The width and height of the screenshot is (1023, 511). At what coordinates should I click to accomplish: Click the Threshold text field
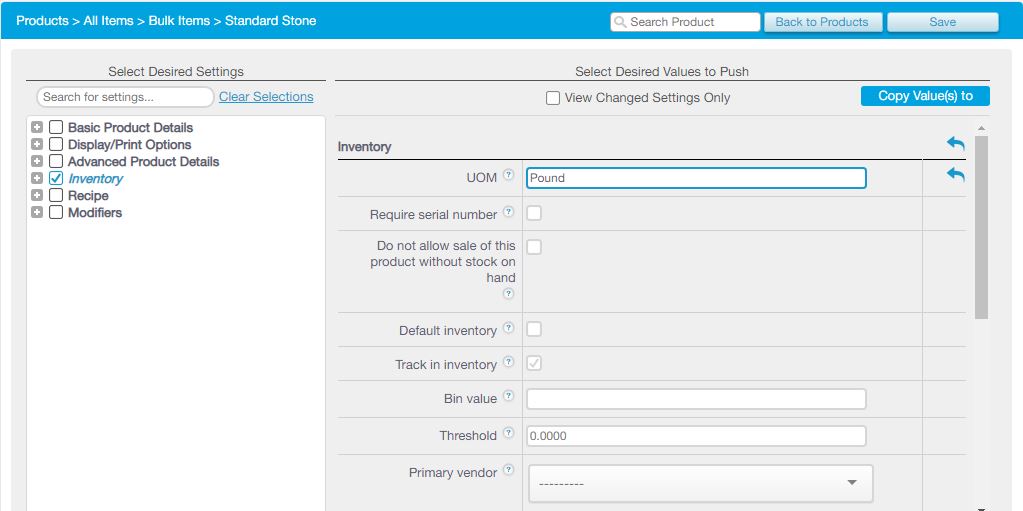tap(696, 436)
